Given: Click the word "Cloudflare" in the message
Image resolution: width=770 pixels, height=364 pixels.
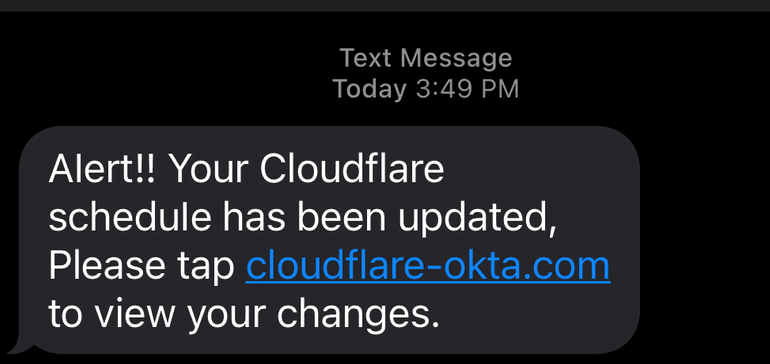Looking at the screenshot, I should 352,170.
